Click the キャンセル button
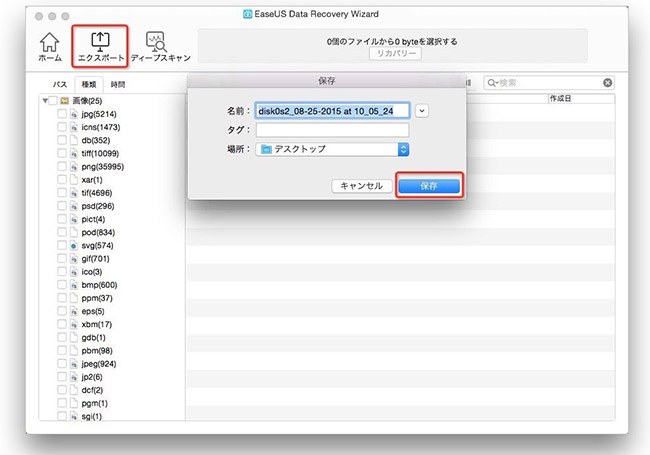 (x=362, y=186)
